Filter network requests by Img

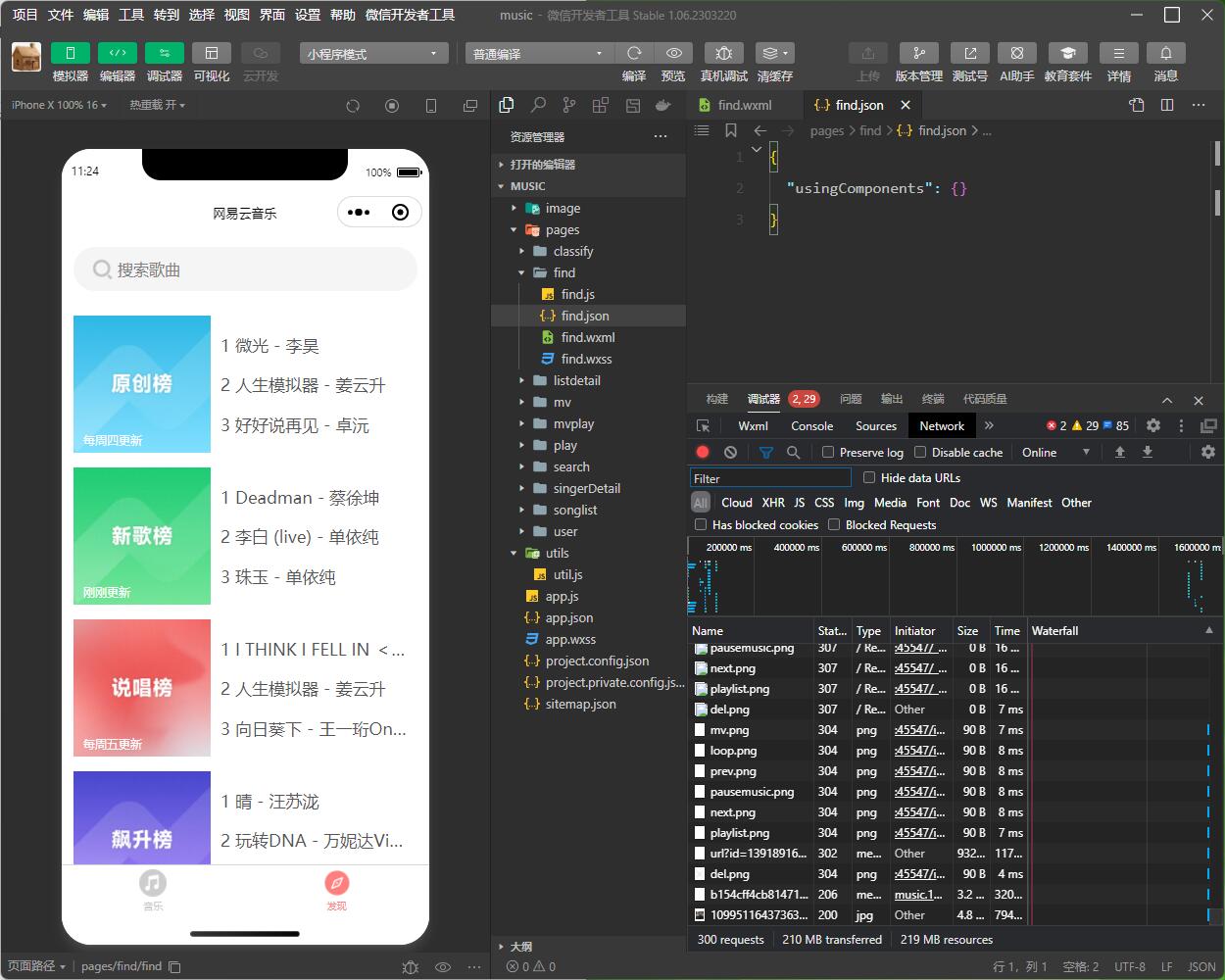[855, 502]
